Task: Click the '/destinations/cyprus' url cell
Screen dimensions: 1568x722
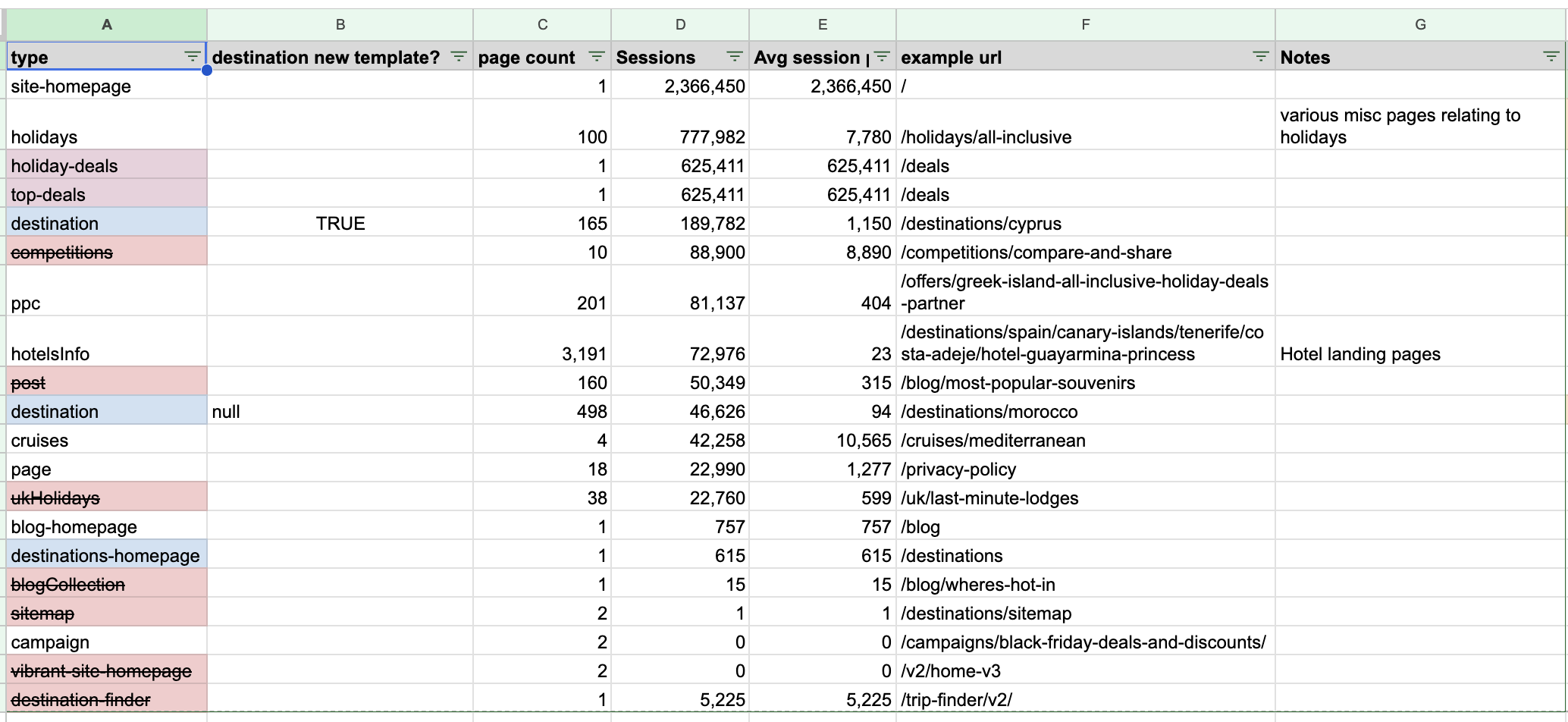Action: tap(1086, 223)
